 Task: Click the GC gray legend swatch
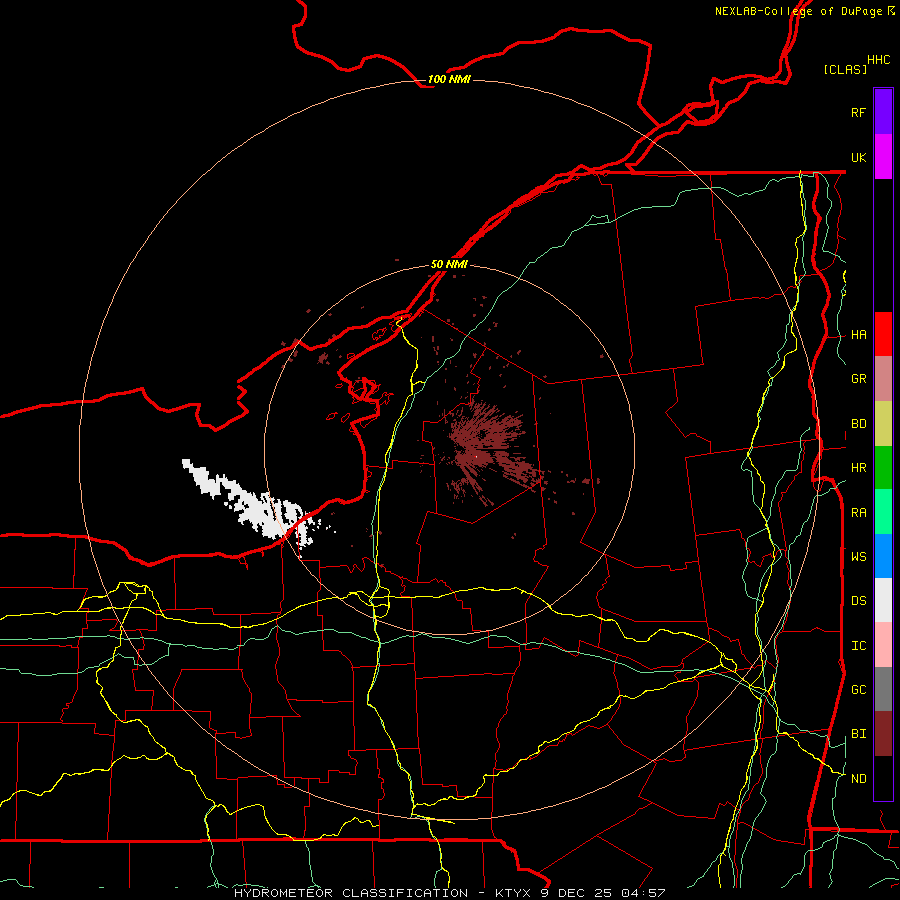[x=883, y=689]
